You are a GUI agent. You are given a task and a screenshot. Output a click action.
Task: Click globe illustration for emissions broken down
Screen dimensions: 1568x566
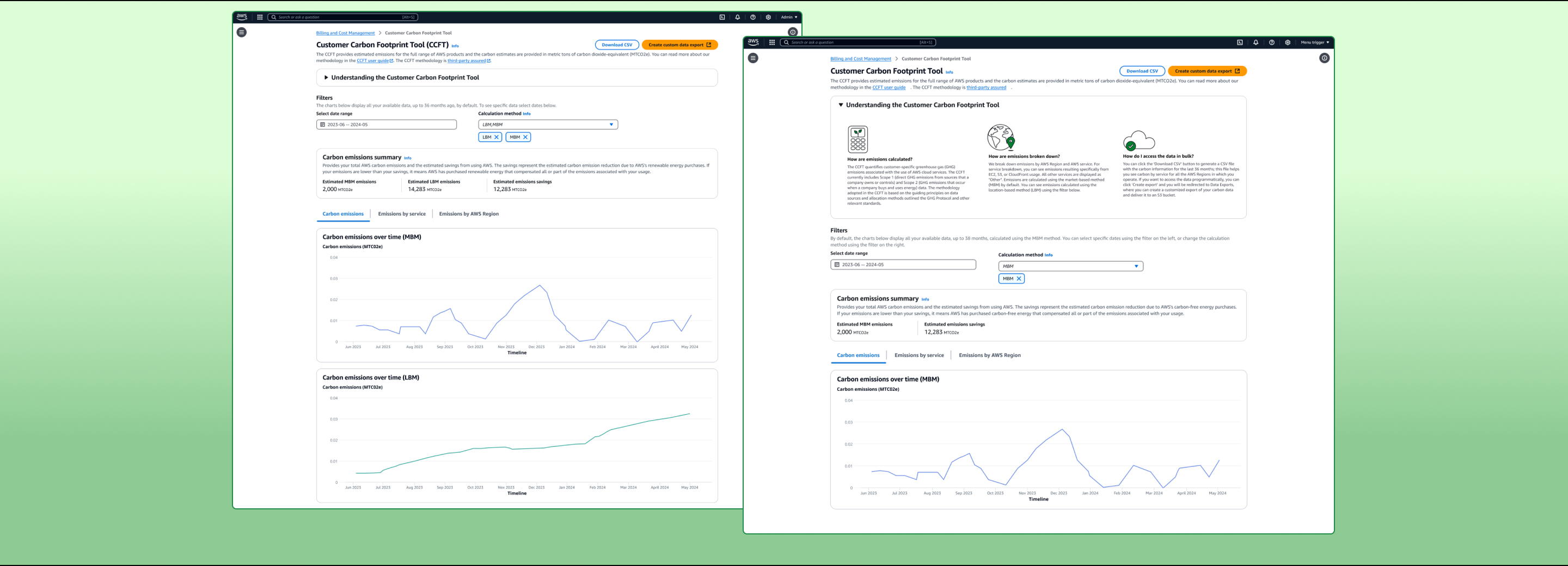click(1001, 138)
